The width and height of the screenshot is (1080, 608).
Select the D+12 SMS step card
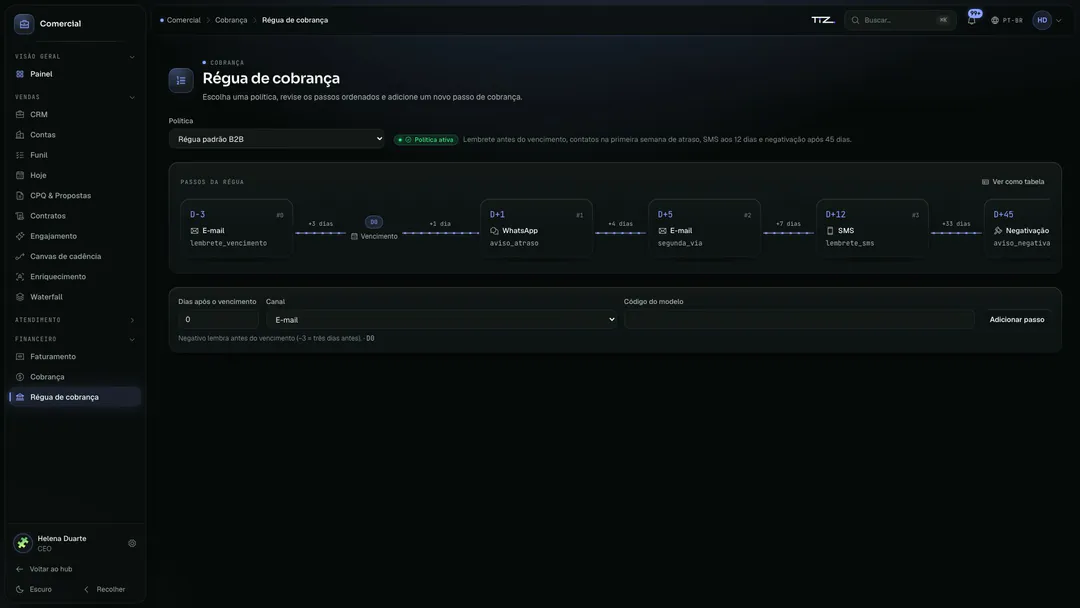pos(873,229)
